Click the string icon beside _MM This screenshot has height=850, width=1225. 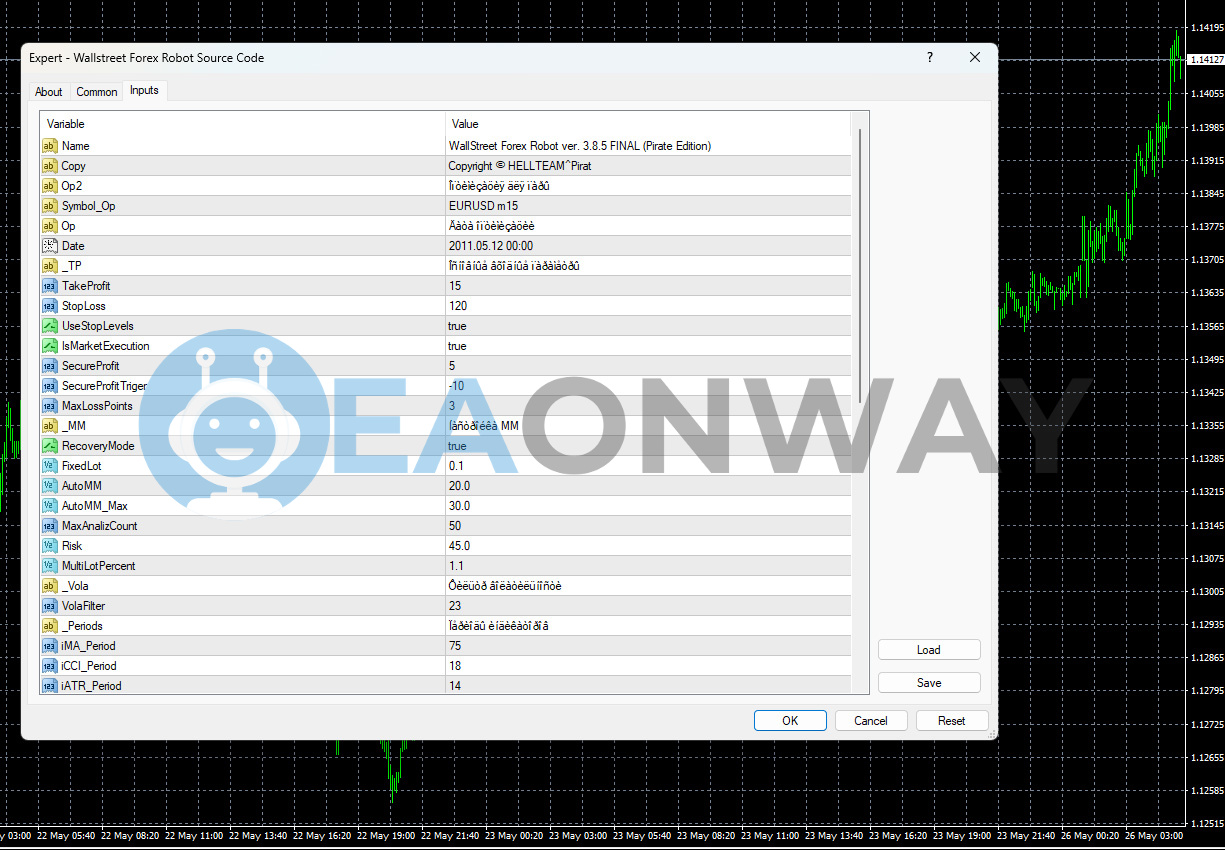click(x=50, y=426)
